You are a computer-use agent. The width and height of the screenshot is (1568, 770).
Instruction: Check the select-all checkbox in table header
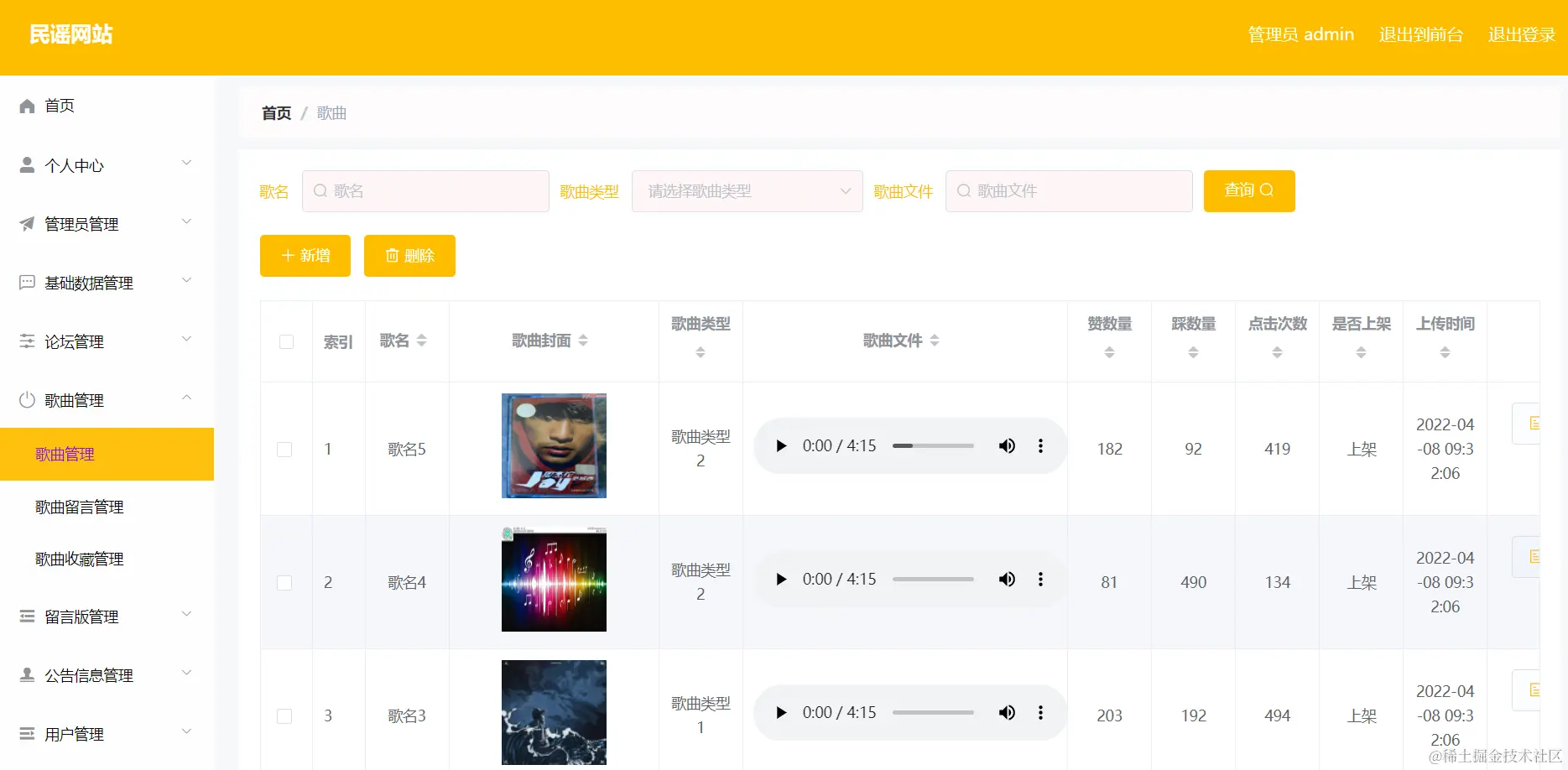click(286, 341)
